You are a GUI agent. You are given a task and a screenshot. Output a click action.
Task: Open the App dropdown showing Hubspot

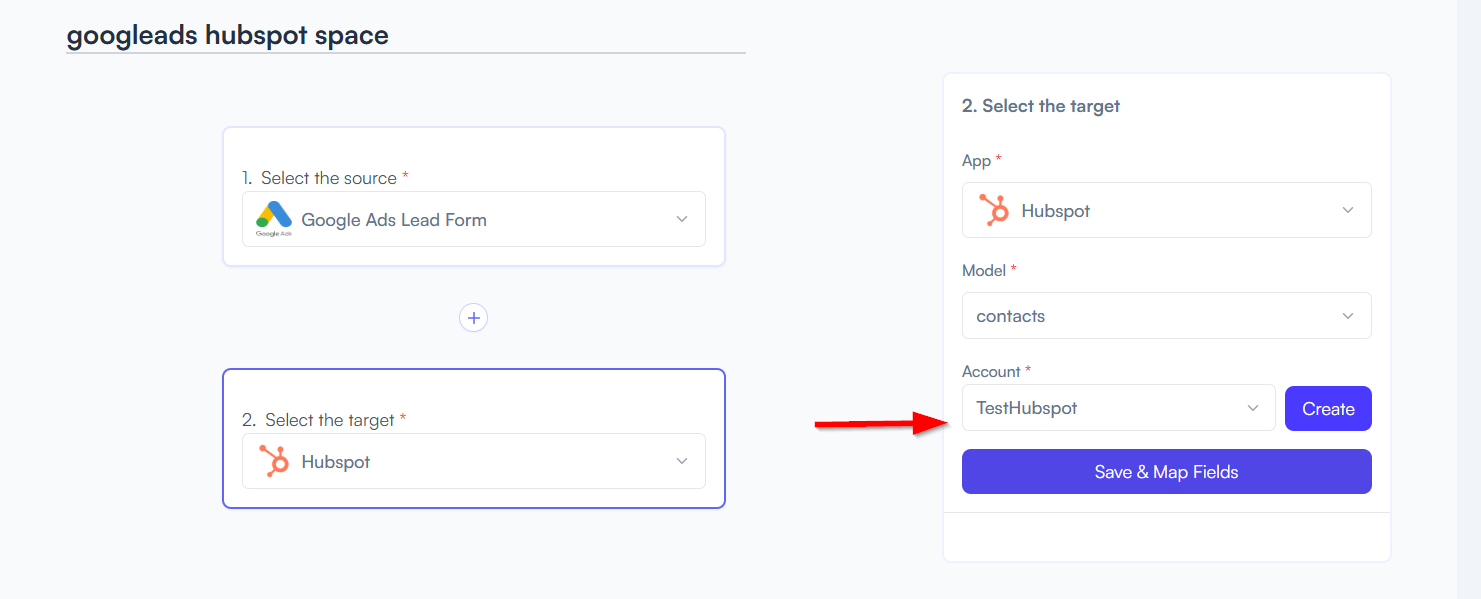1167,210
